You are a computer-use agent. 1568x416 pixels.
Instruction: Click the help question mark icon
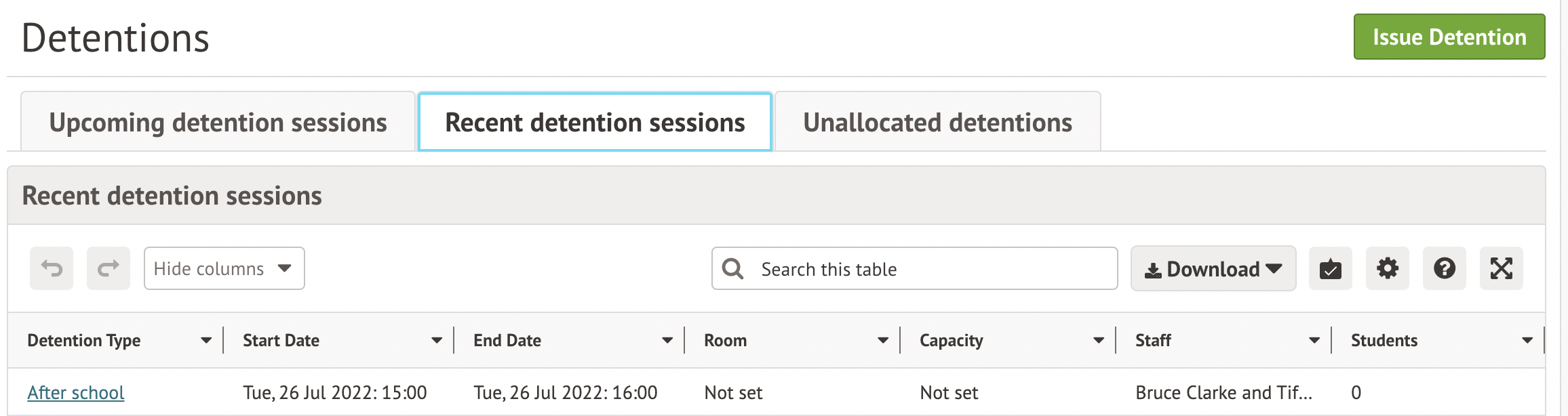[x=1444, y=269]
